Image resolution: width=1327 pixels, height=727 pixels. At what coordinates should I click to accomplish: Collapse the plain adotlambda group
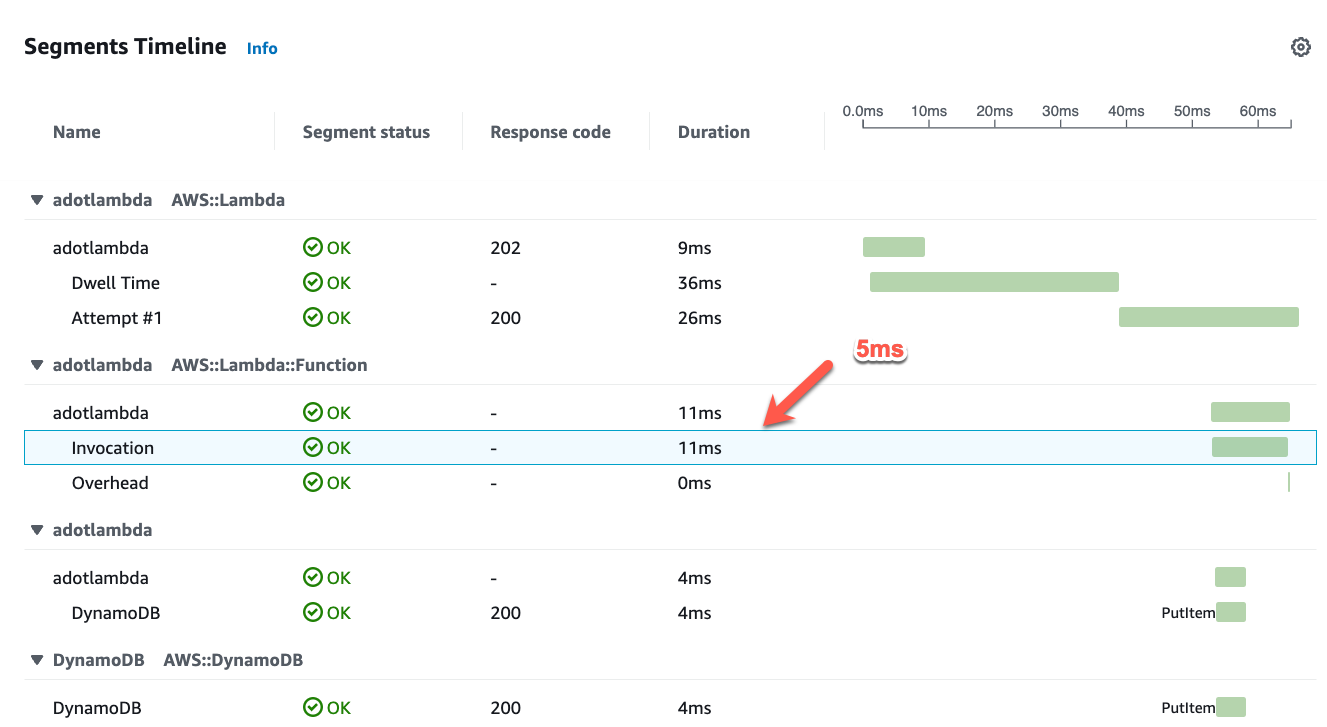[x=37, y=530]
